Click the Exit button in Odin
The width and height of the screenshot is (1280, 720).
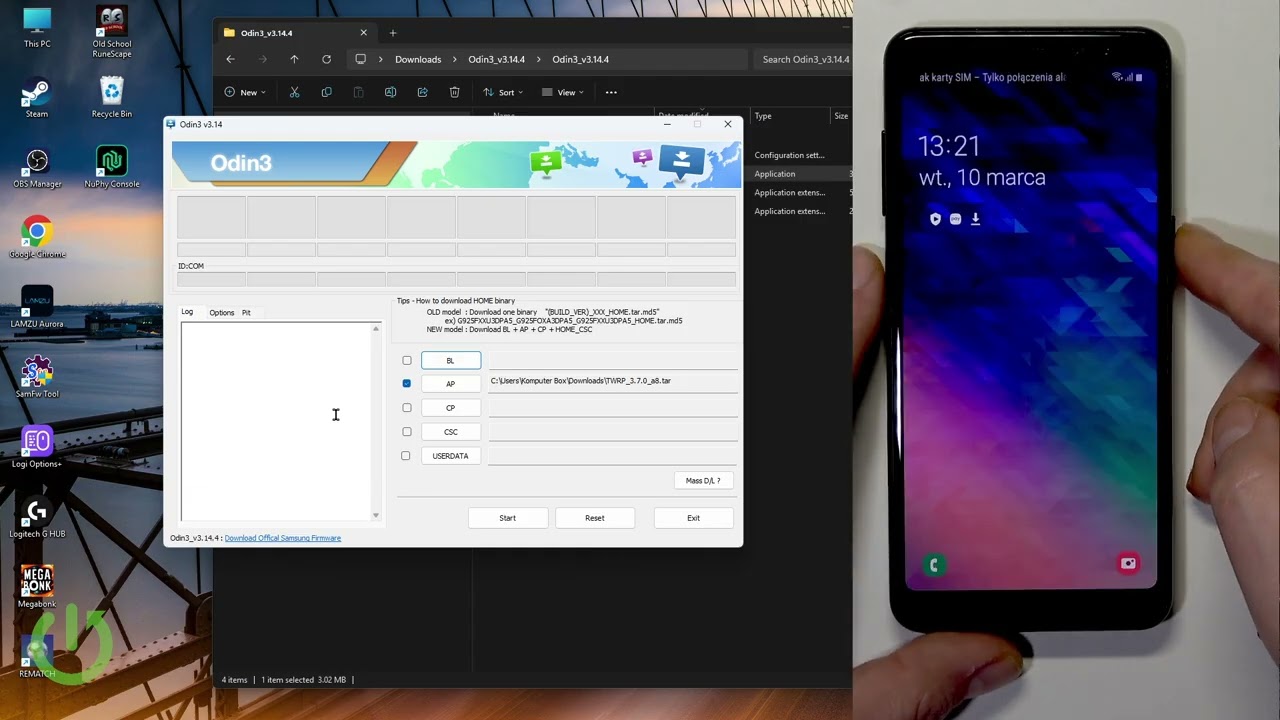pyautogui.click(x=694, y=518)
